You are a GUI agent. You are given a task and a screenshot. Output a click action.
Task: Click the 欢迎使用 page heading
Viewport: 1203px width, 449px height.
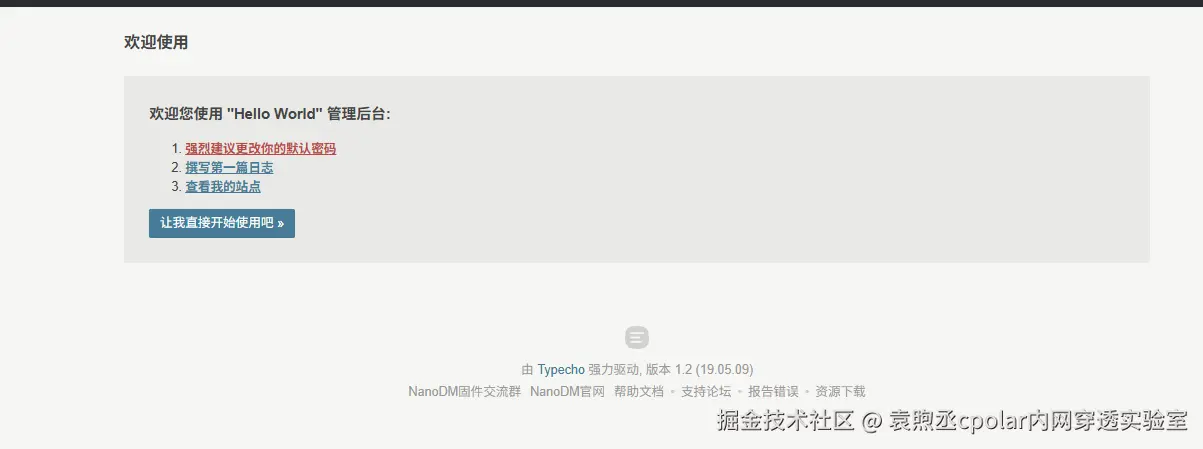click(x=156, y=42)
